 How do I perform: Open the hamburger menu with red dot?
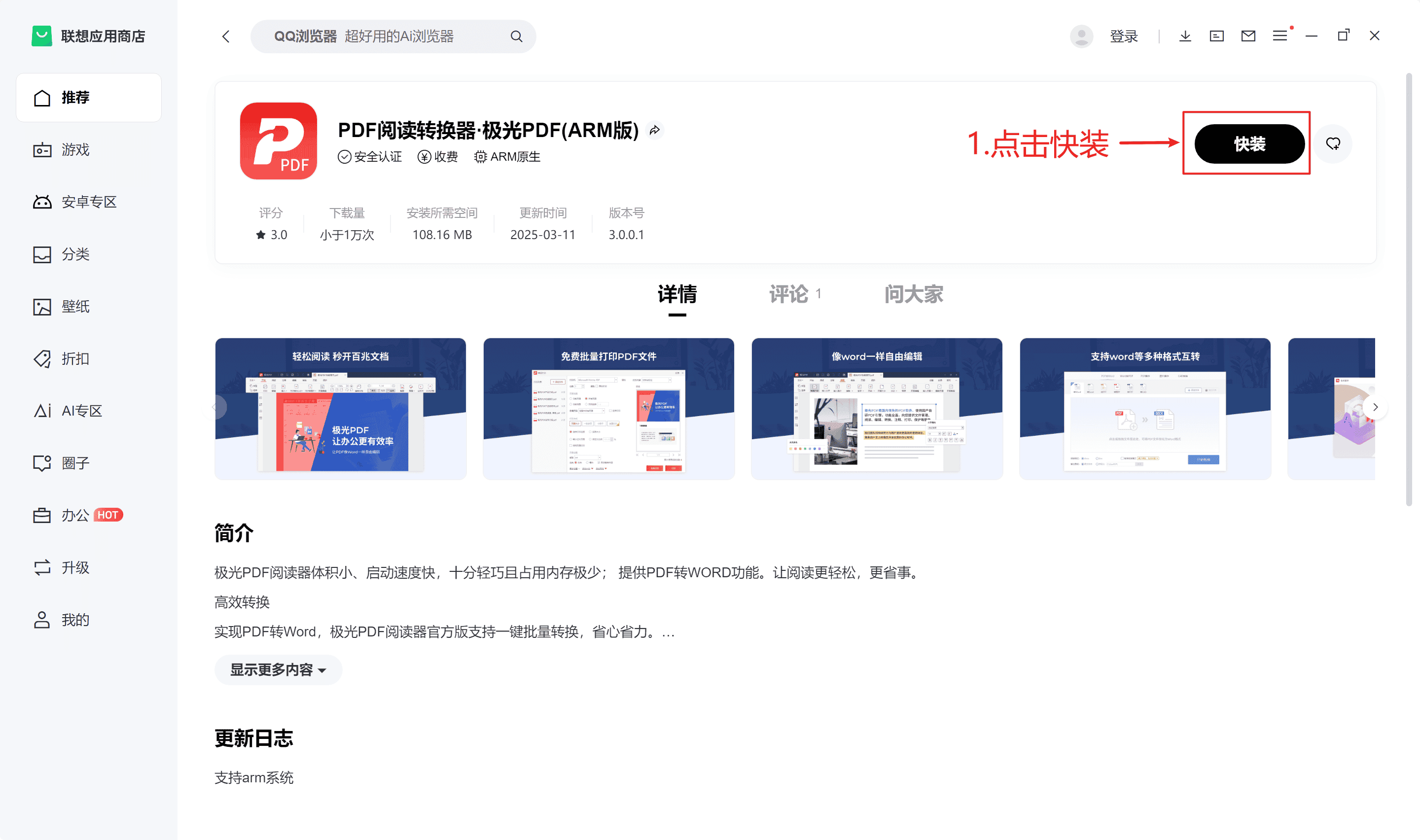[x=1281, y=35]
